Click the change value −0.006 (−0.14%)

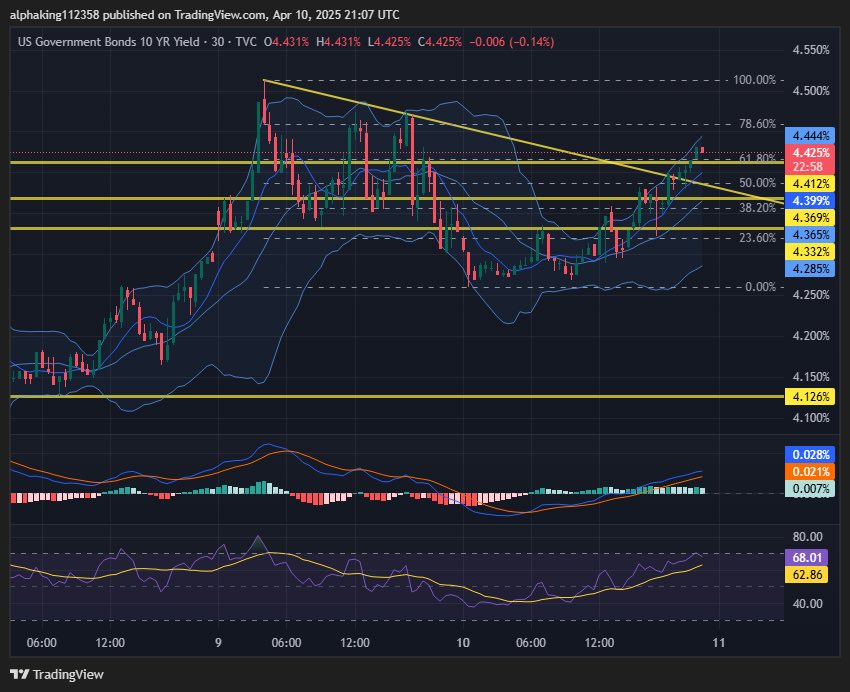point(511,42)
